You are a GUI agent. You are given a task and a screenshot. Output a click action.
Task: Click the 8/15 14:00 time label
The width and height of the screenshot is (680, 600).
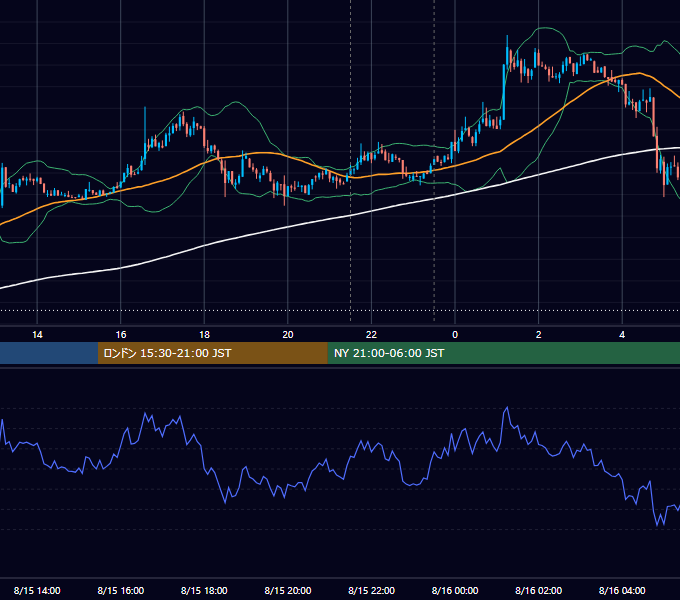click(37, 590)
